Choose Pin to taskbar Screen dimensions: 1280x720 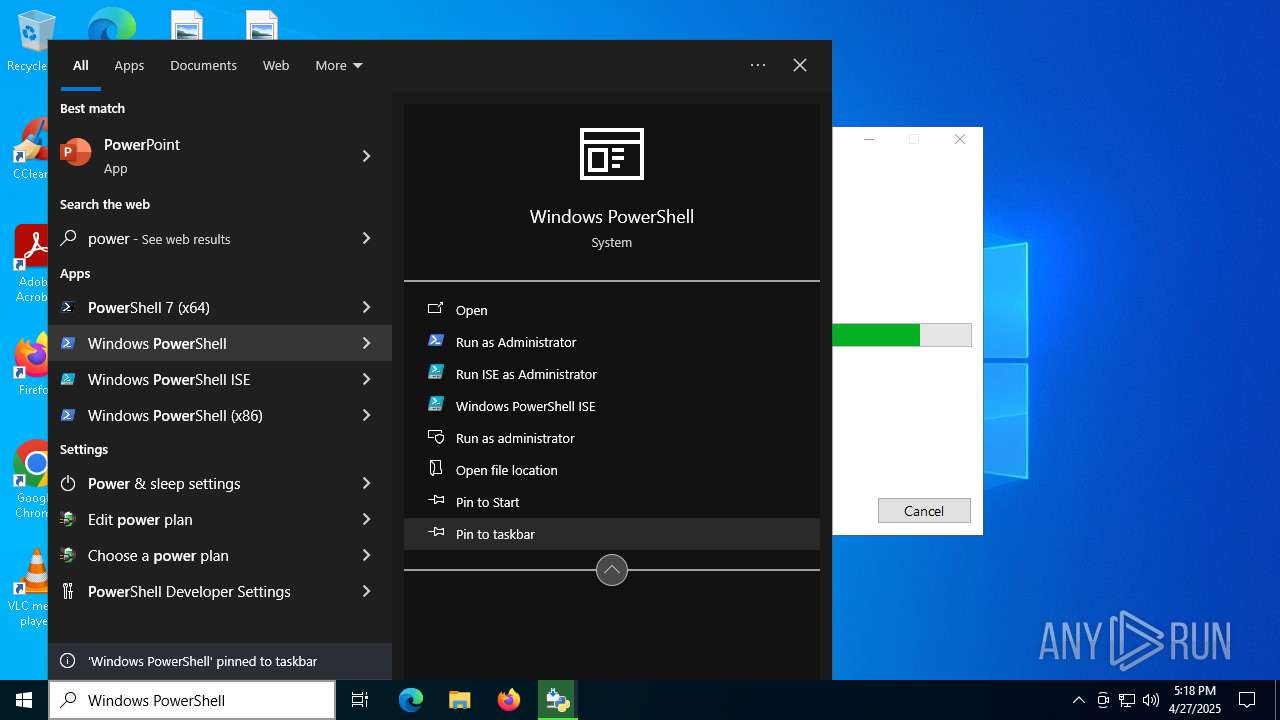(x=612, y=534)
